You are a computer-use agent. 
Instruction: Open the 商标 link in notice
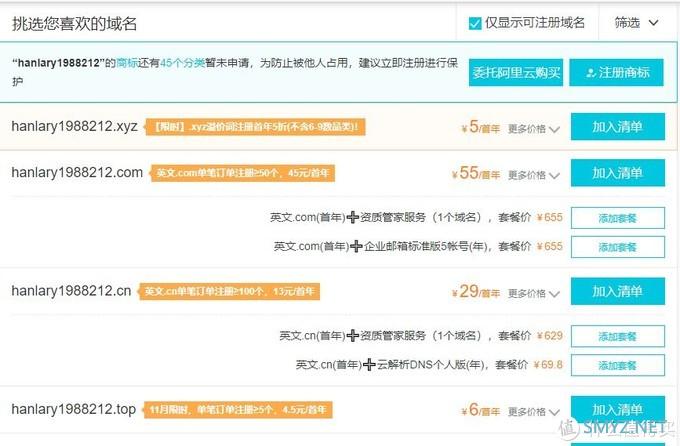coord(127,63)
